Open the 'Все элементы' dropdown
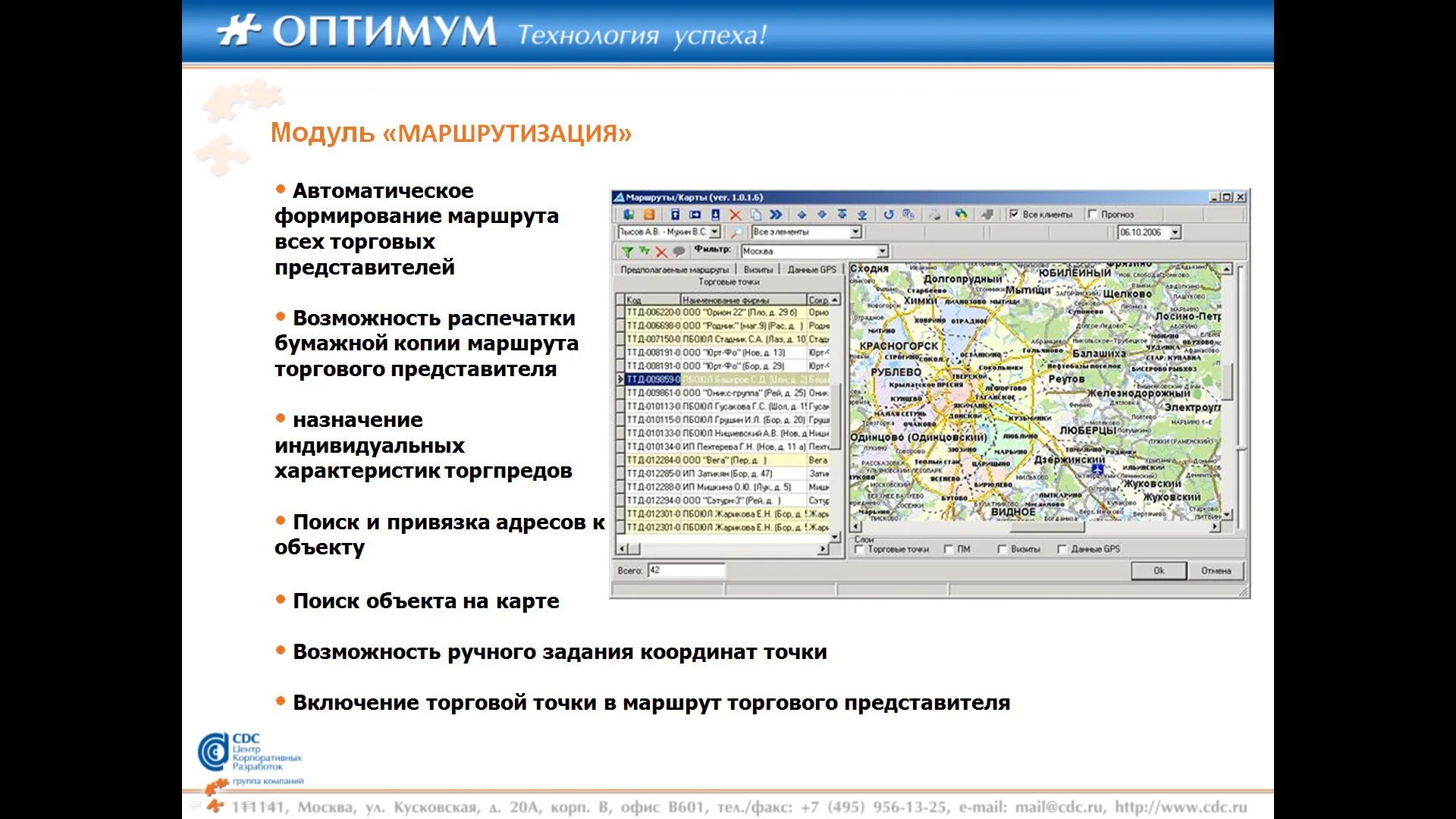The image size is (1456, 819). 855,233
